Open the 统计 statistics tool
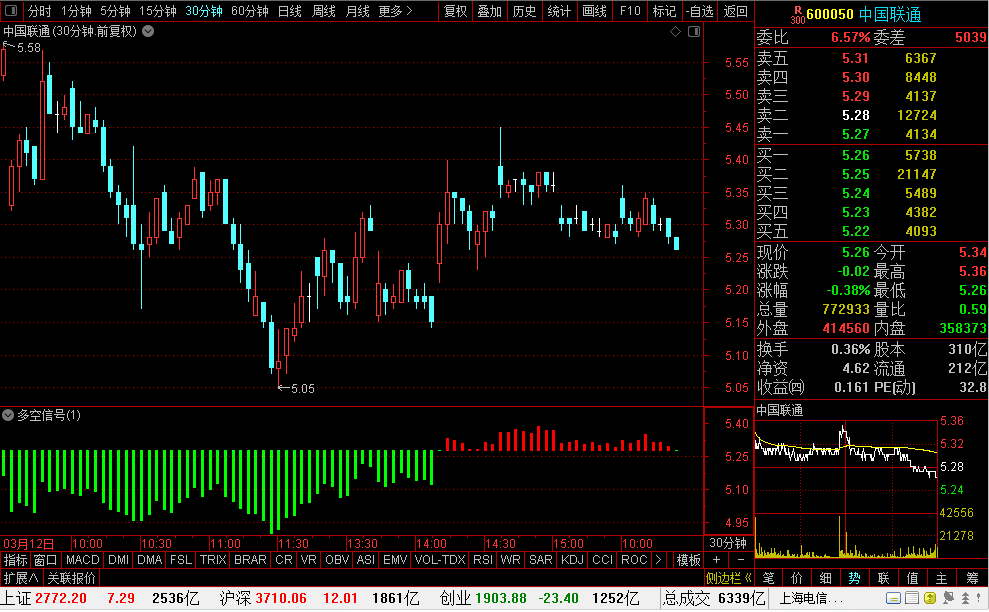Screen dimensions: 989x612 point(559,11)
